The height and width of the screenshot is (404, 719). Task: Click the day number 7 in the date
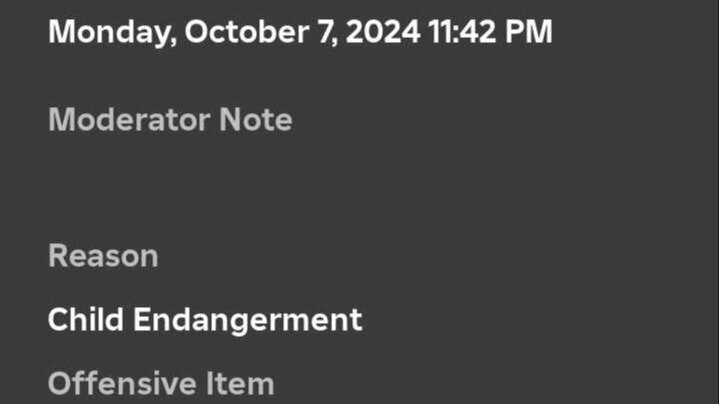(319, 31)
